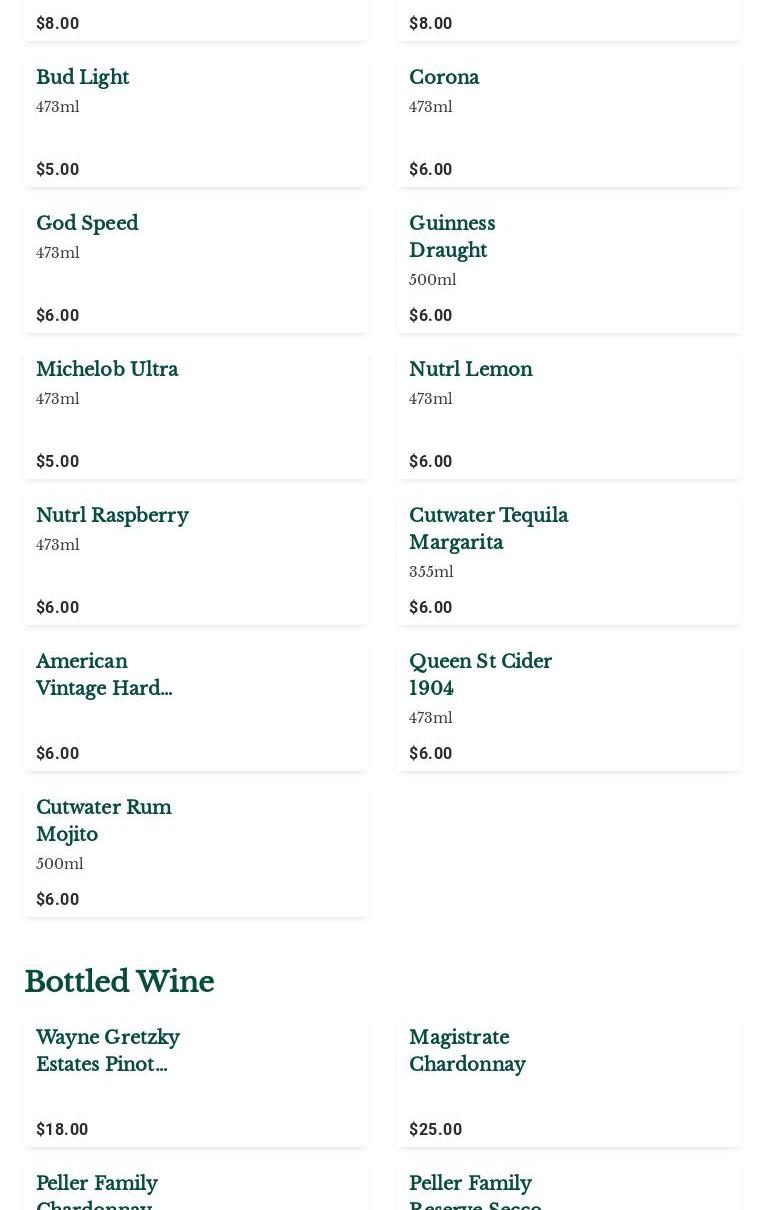Click the $18.00 Wayne Gretzky price
The height and width of the screenshot is (1210, 765).
[x=62, y=1129]
